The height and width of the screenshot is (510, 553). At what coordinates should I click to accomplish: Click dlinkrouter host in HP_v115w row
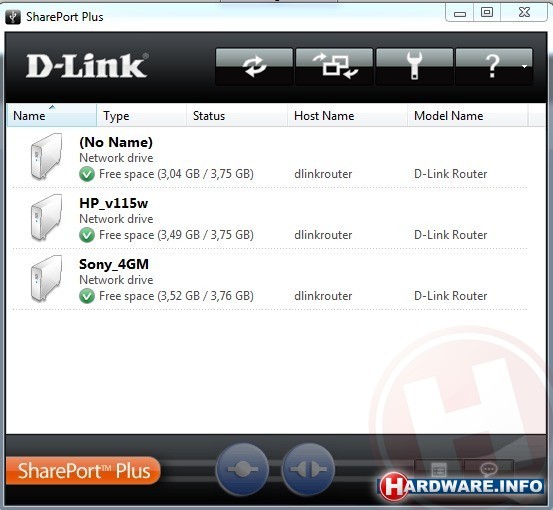(323, 235)
